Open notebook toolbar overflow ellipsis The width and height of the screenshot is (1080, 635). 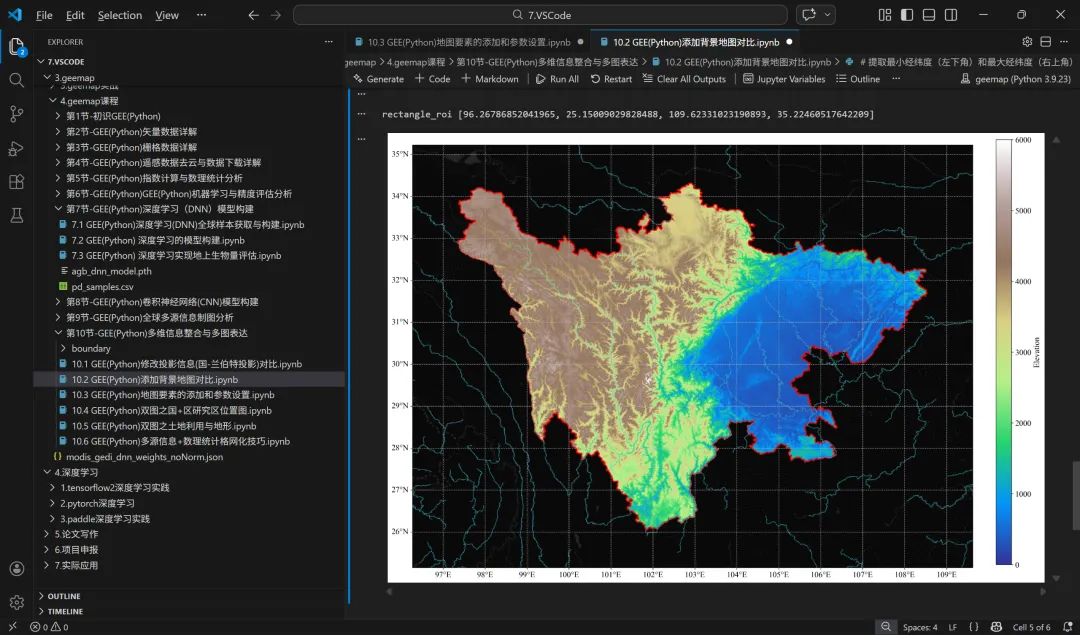(x=896, y=79)
